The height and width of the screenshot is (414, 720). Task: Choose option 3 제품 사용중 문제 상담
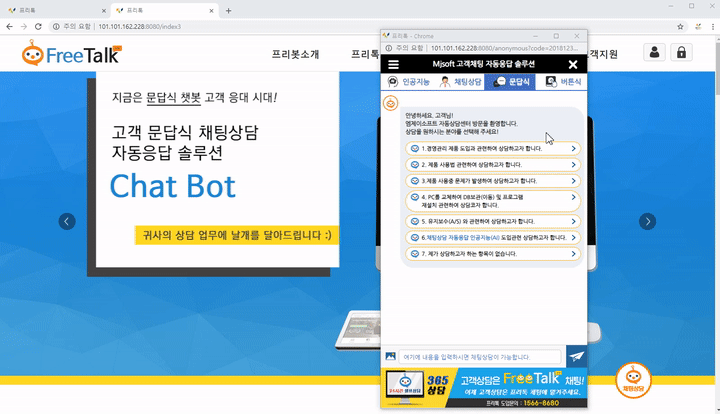click(493, 181)
